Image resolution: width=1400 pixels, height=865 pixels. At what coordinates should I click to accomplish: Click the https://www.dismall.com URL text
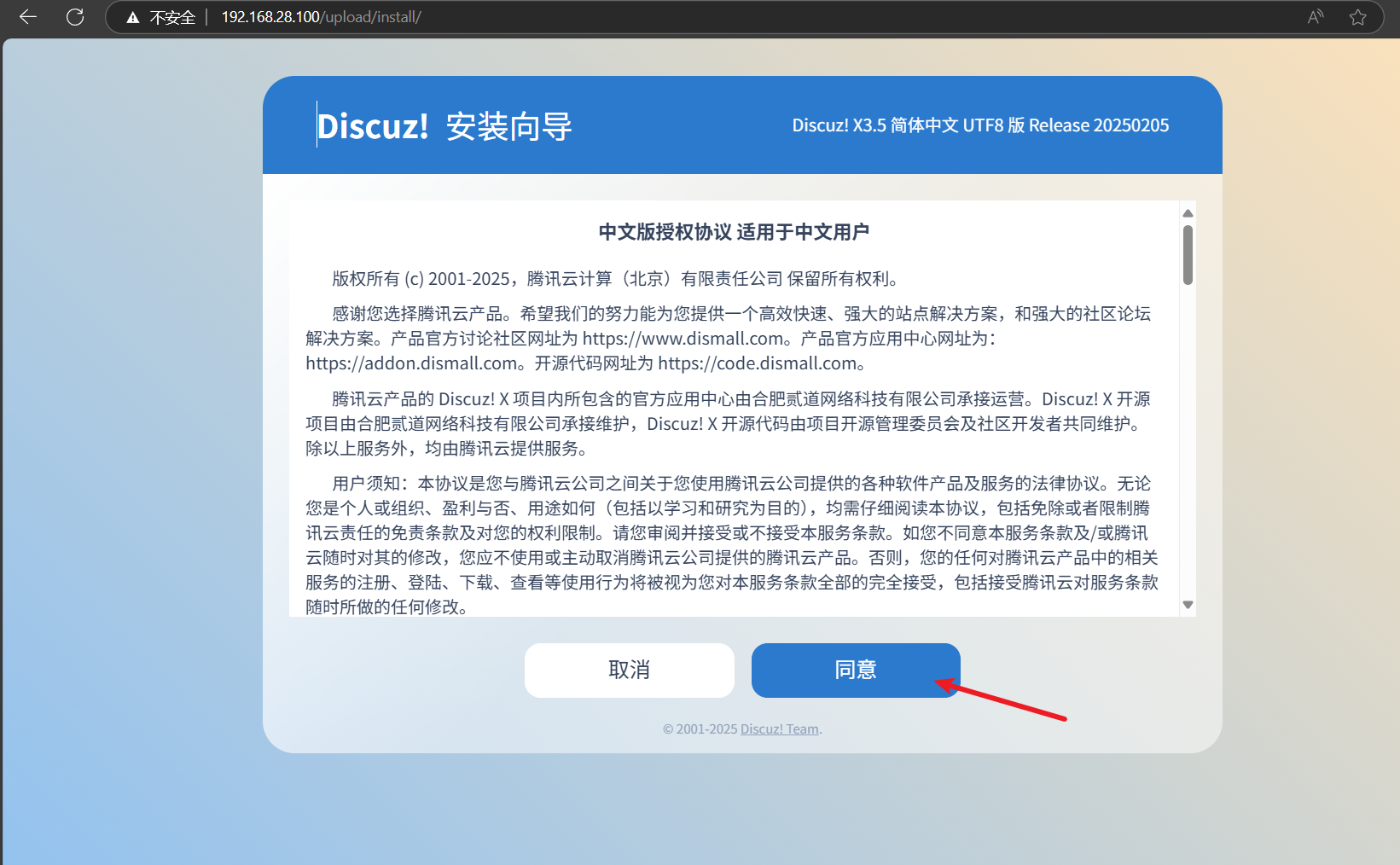click(683, 339)
